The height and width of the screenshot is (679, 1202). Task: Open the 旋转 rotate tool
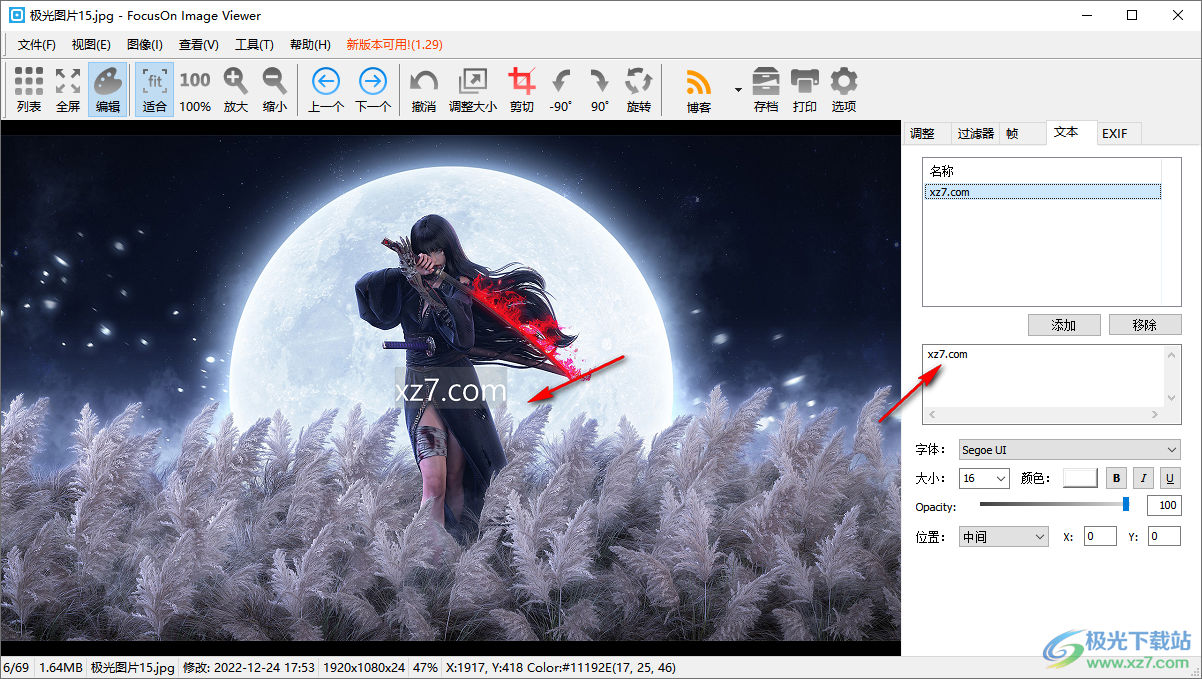639,90
